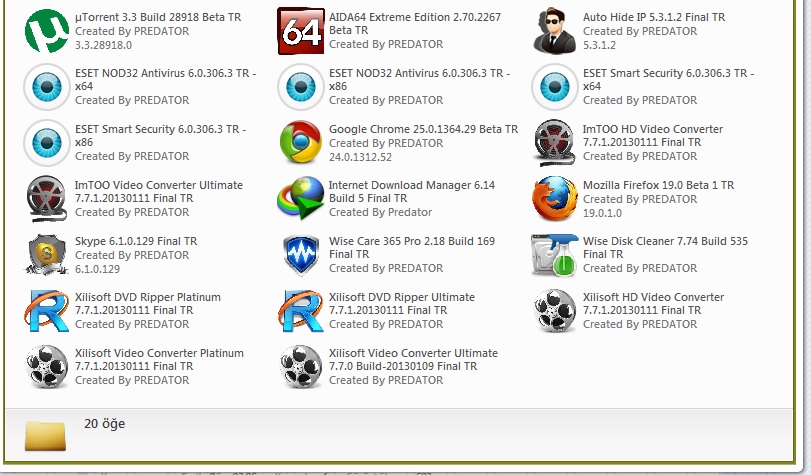Click the folder icon in details pane

46,435
